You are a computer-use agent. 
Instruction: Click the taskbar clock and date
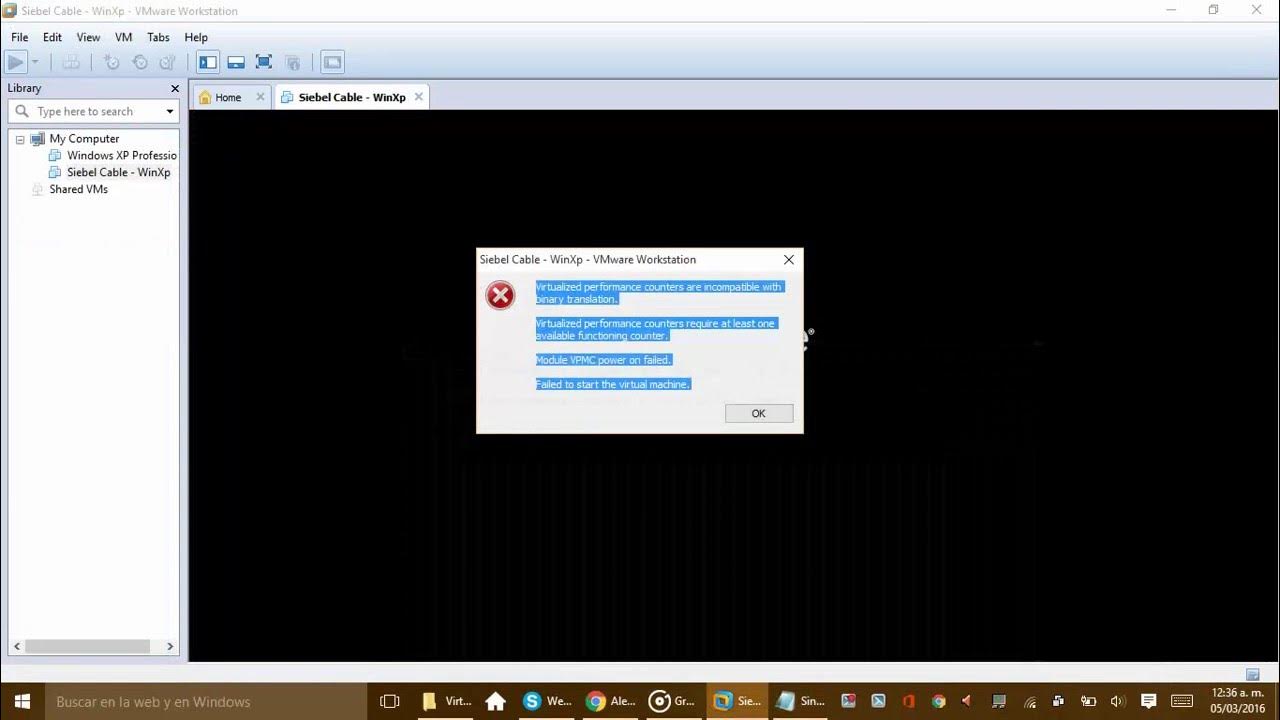pos(1238,701)
